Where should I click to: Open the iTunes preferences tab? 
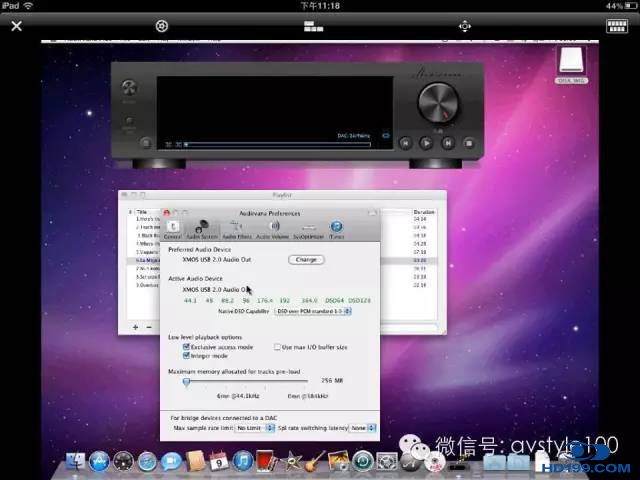click(x=336, y=230)
